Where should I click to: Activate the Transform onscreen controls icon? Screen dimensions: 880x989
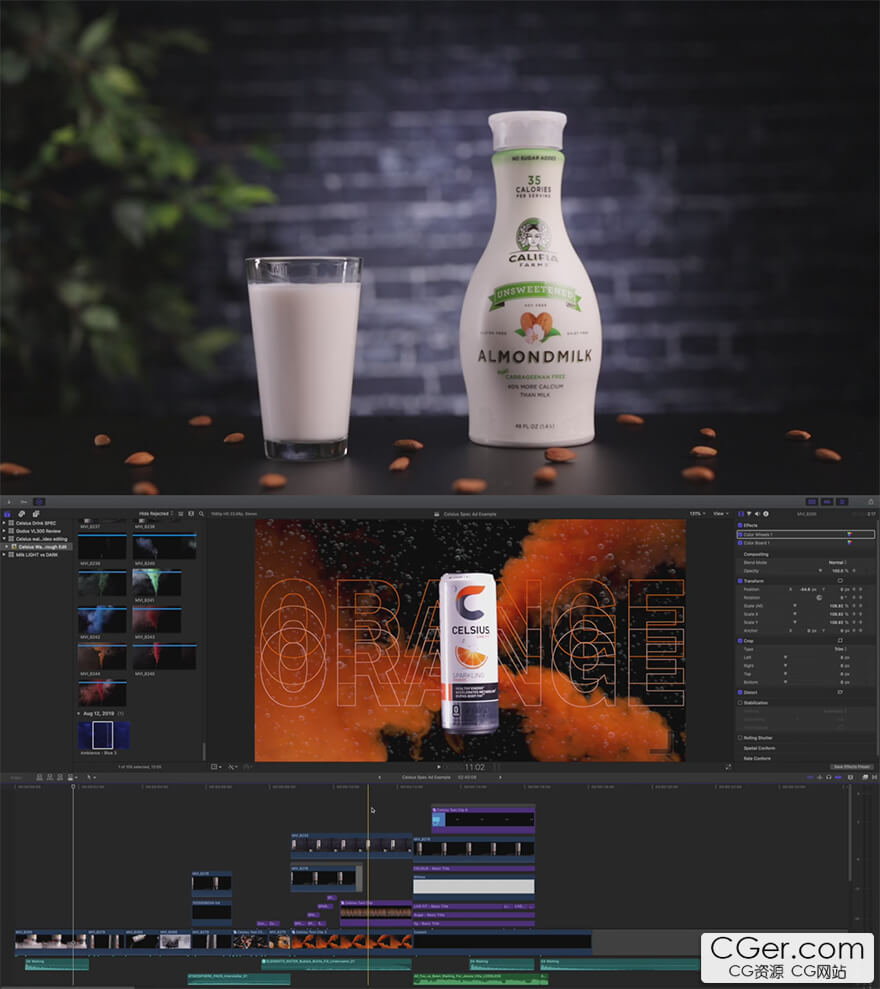tap(840, 580)
